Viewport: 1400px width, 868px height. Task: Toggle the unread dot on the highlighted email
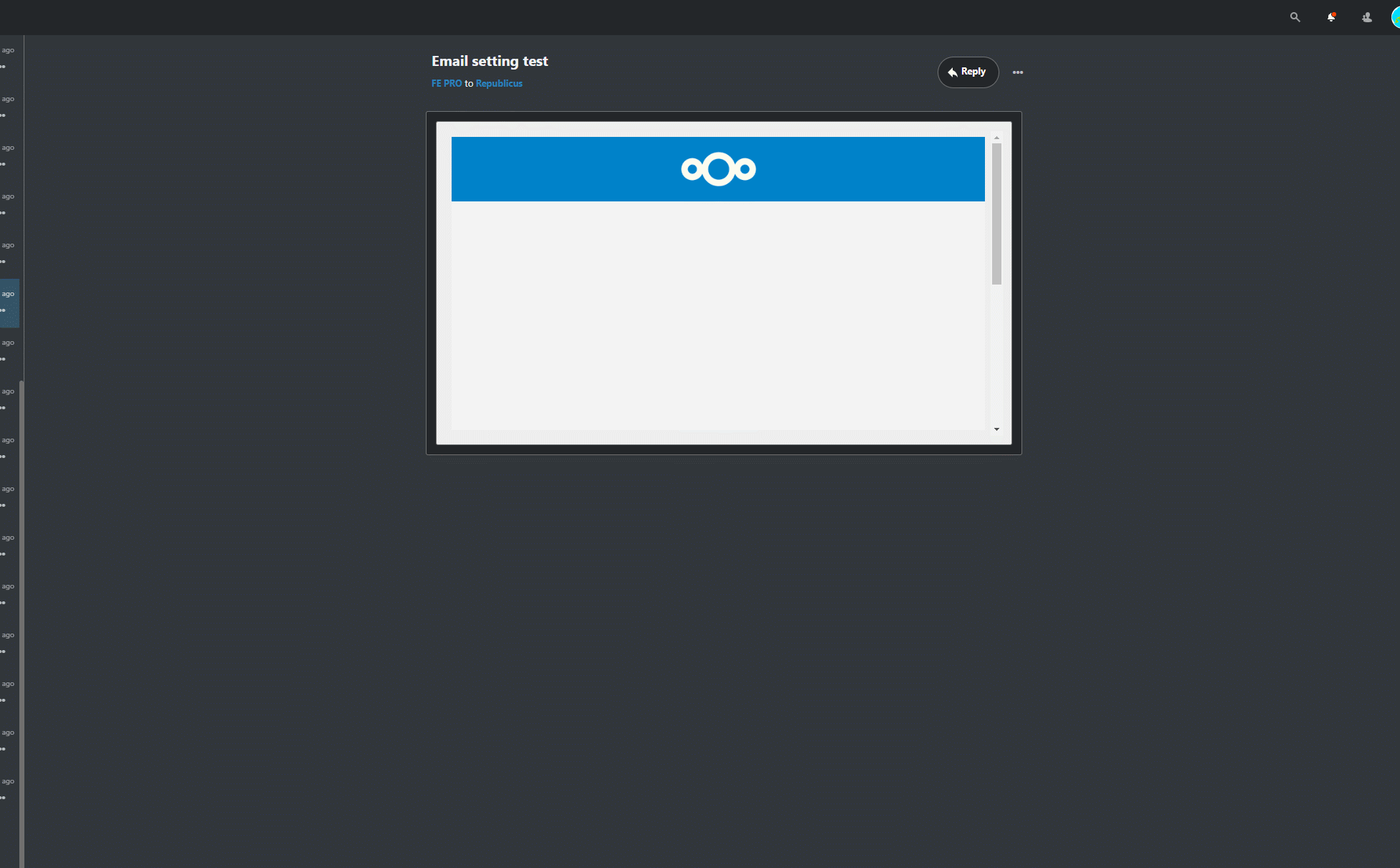coord(4,311)
